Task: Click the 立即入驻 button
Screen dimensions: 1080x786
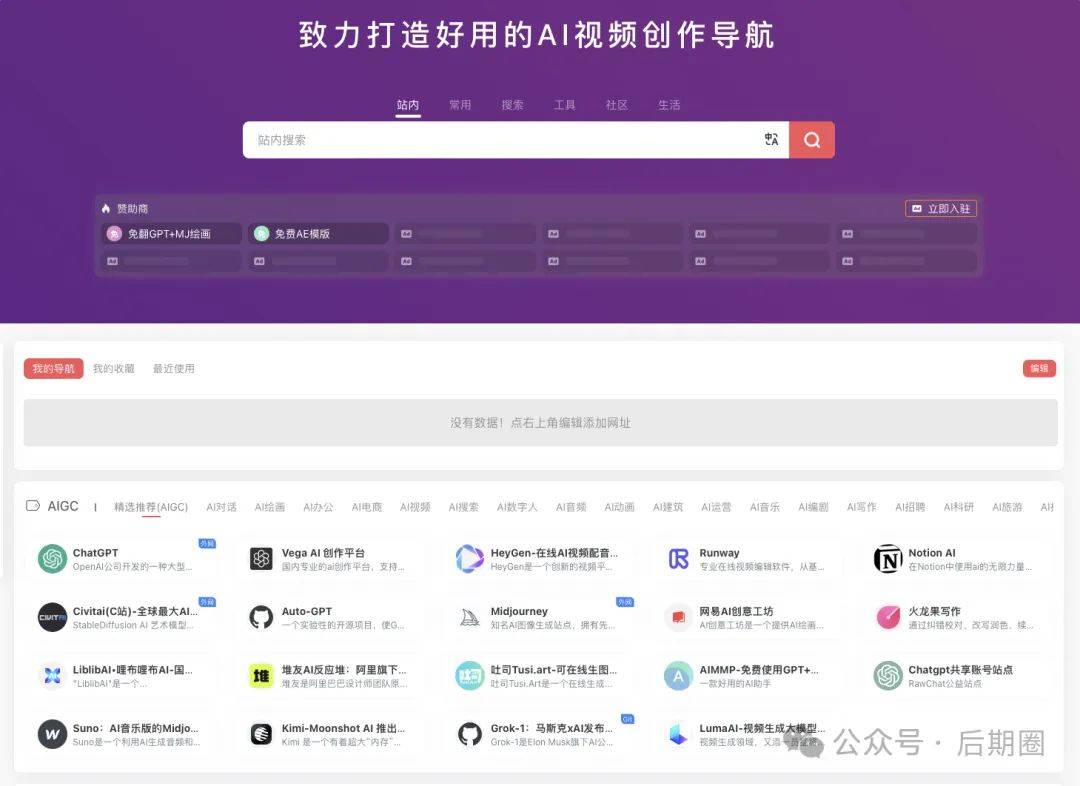Action: (x=941, y=208)
